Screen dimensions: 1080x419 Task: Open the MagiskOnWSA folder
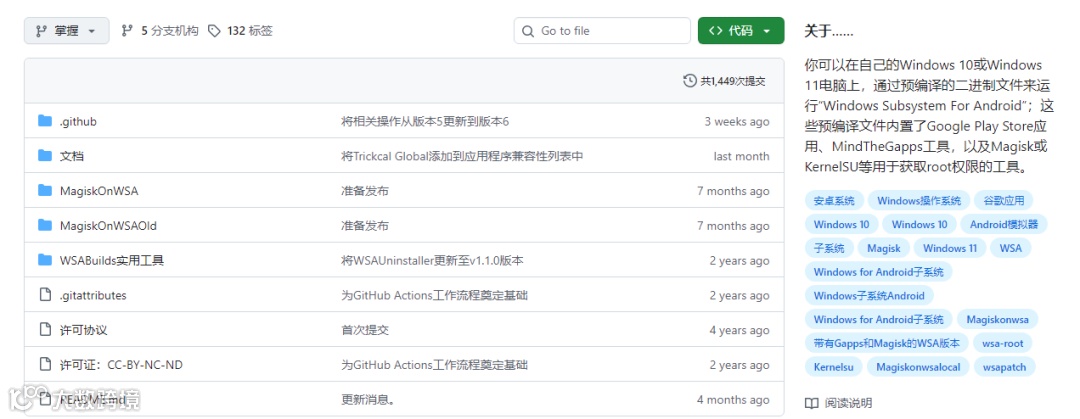(x=99, y=191)
